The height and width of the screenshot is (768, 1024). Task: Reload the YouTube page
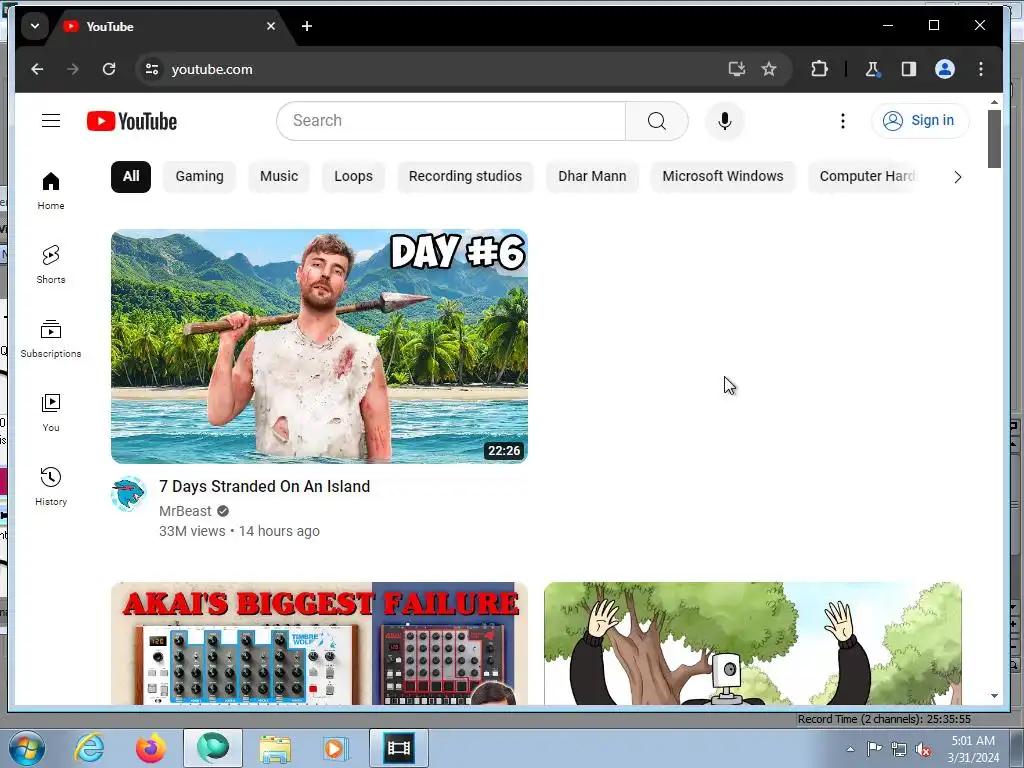tap(109, 69)
